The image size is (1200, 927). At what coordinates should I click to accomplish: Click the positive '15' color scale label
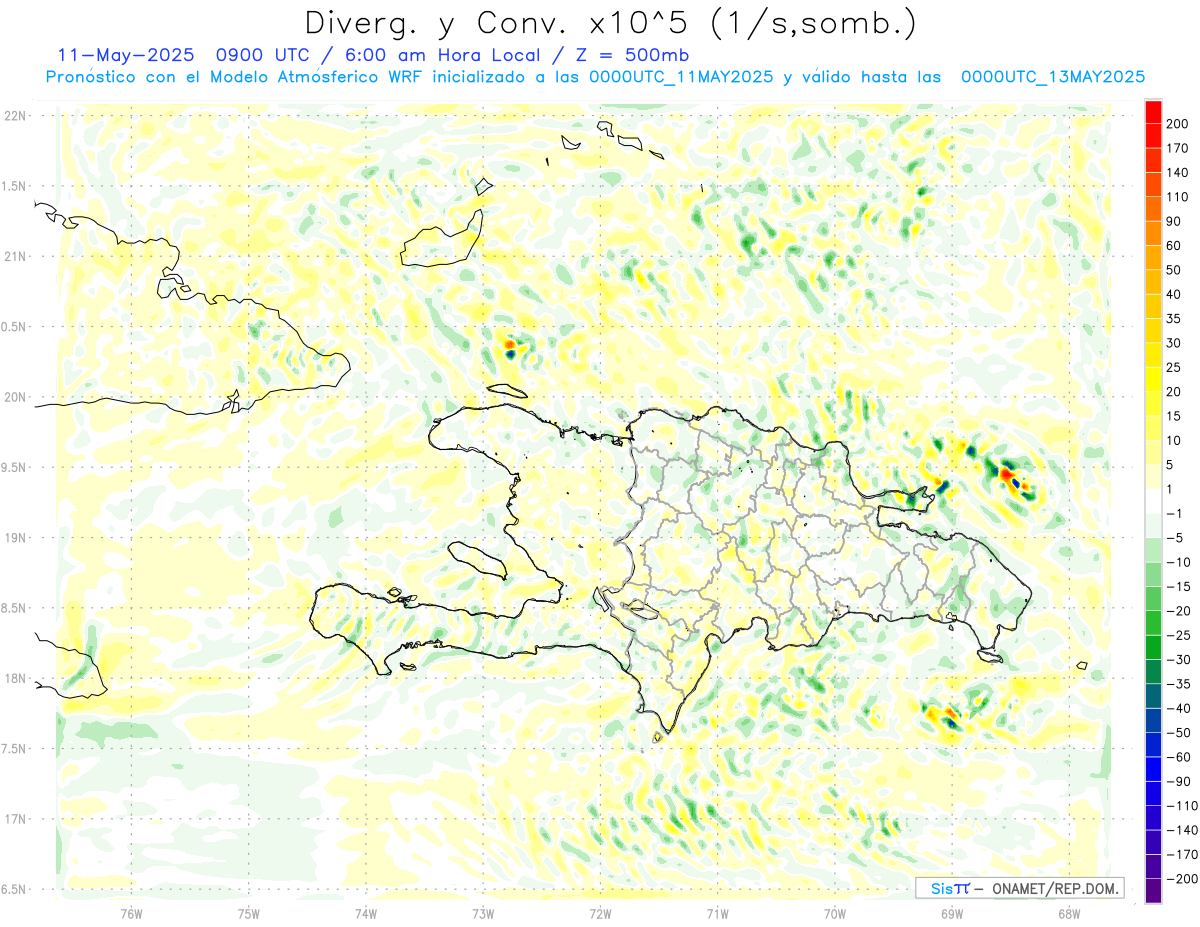[x=1174, y=416]
